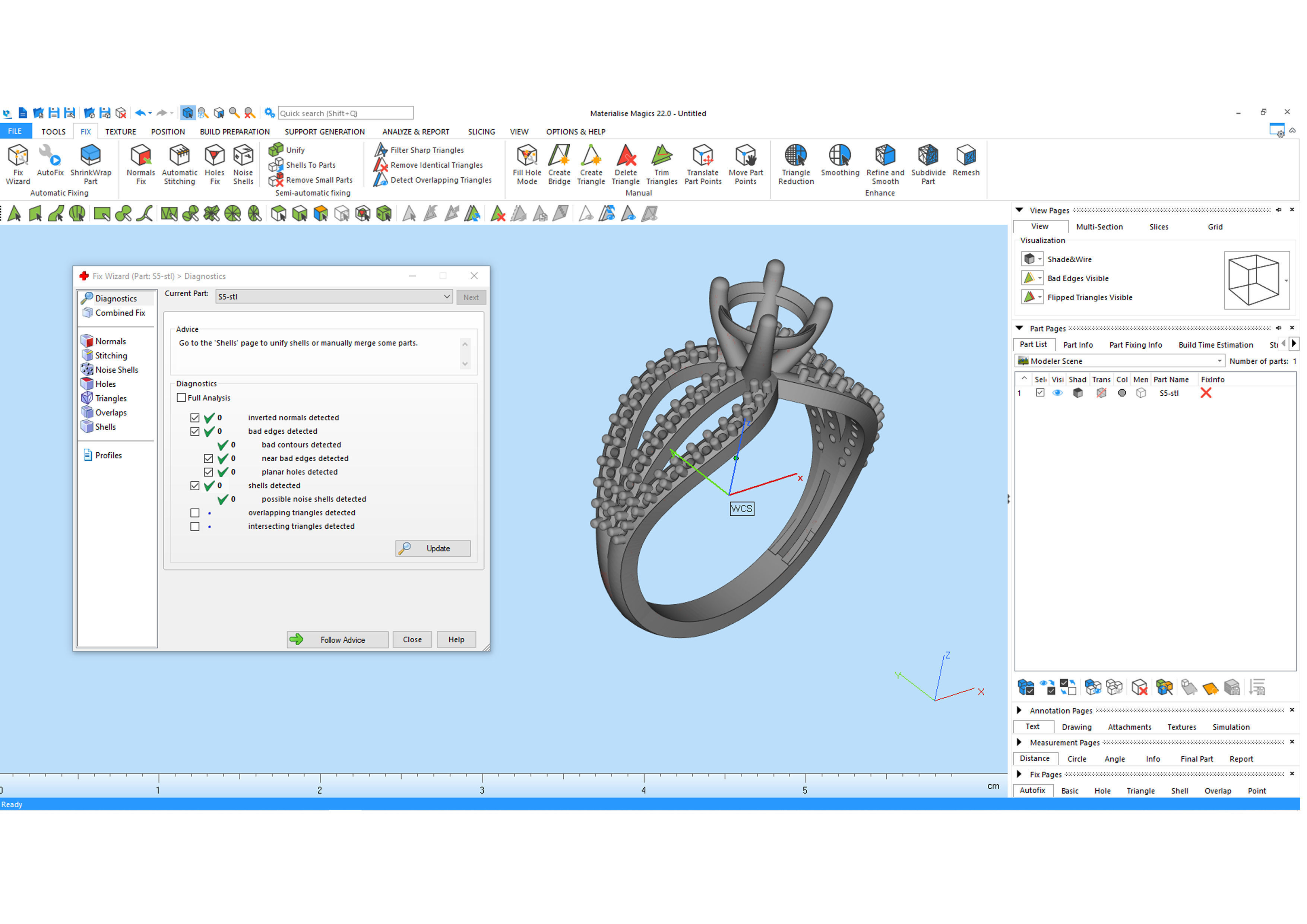
Task: Check intersecting triangles detected box
Action: (x=195, y=526)
